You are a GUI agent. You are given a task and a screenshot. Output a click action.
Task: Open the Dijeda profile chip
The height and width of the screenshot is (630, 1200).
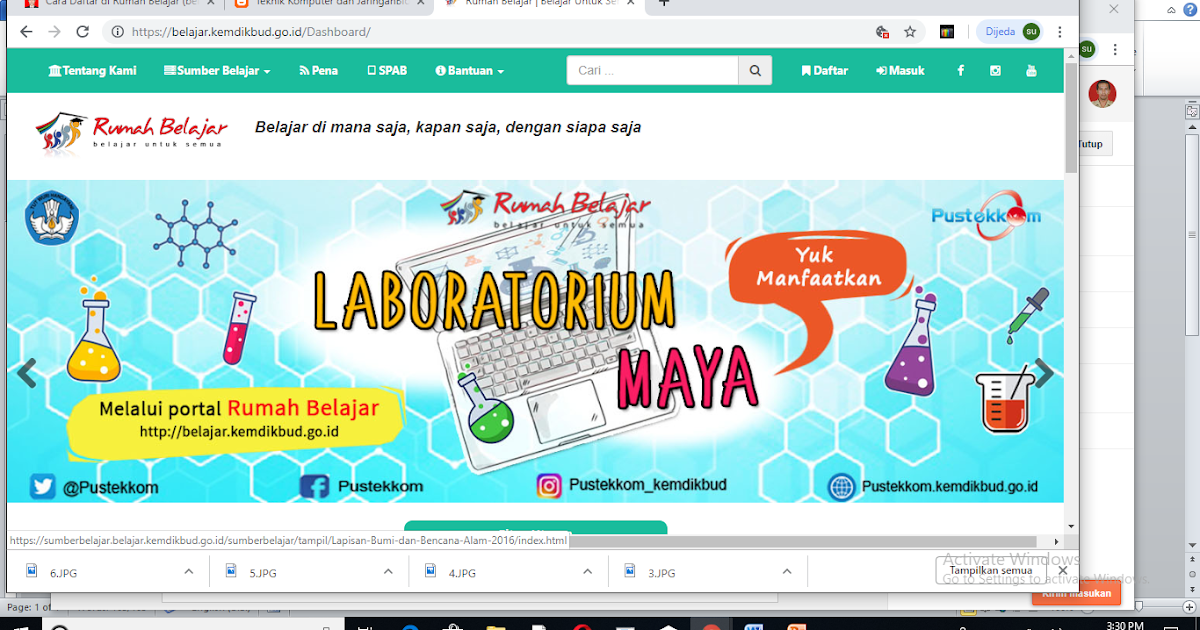pos(1010,32)
